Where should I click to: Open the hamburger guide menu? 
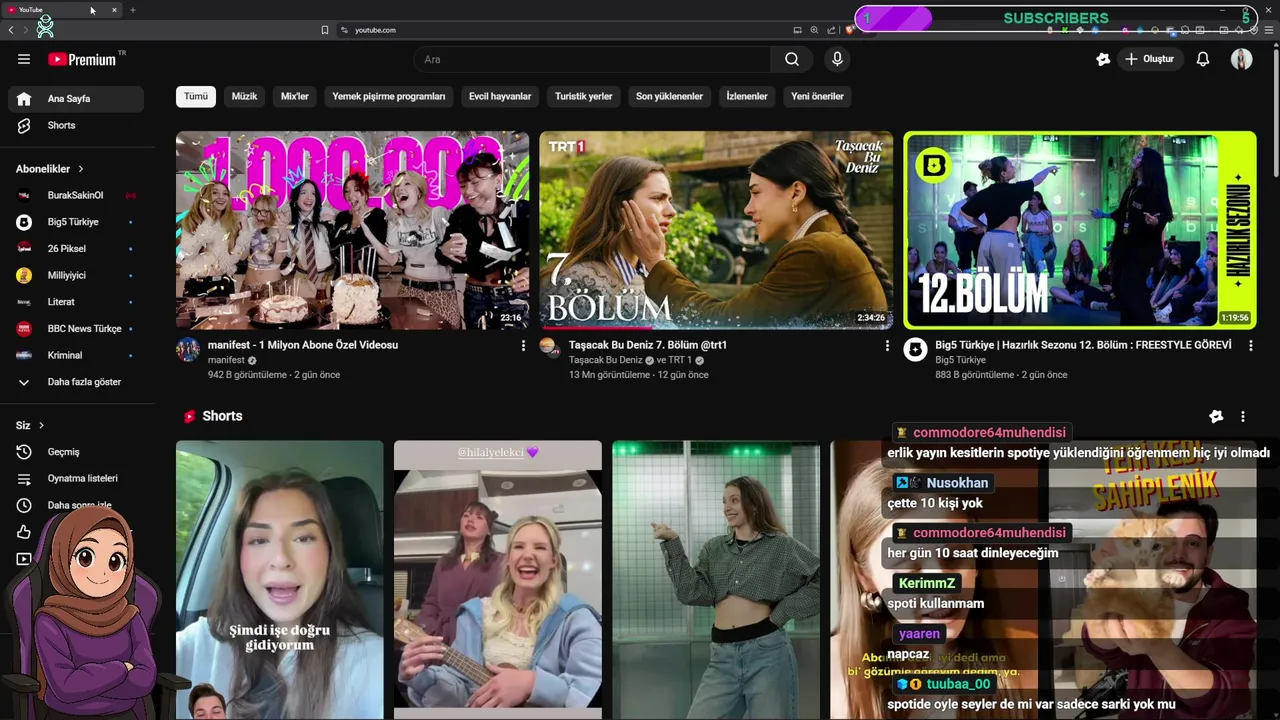pyautogui.click(x=24, y=59)
